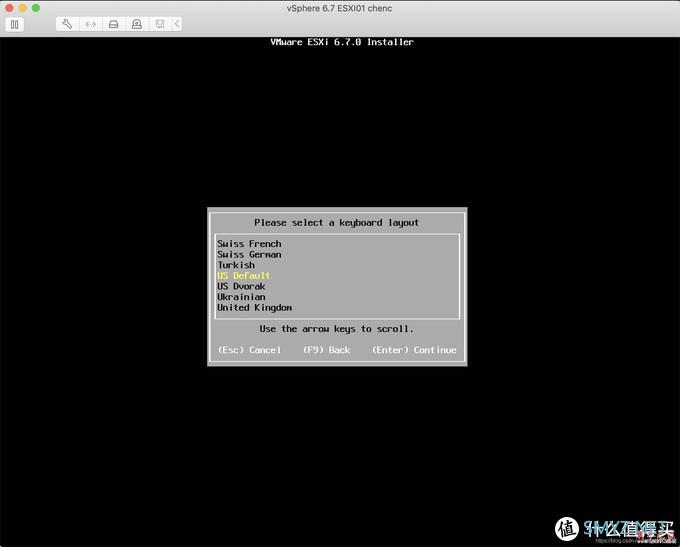
Task: Click (F9) Back in installer dialog
Action: tap(327, 350)
